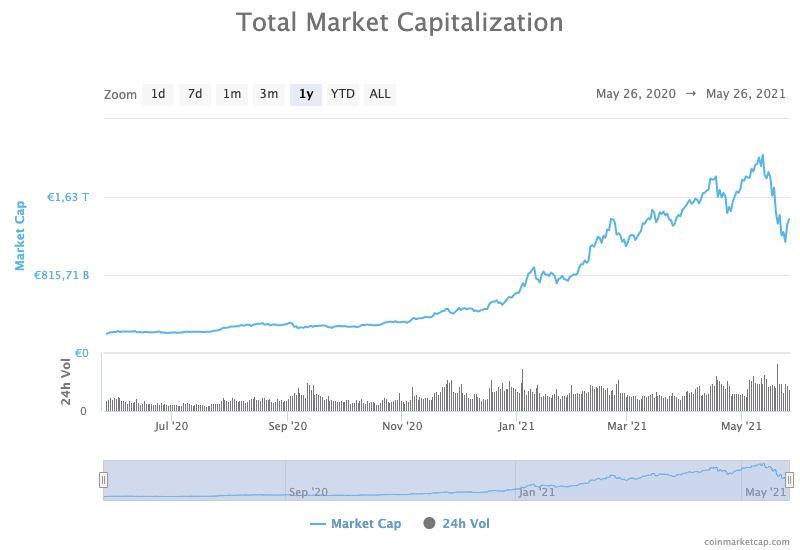Edit the May 26, 2021 end date

(746, 94)
